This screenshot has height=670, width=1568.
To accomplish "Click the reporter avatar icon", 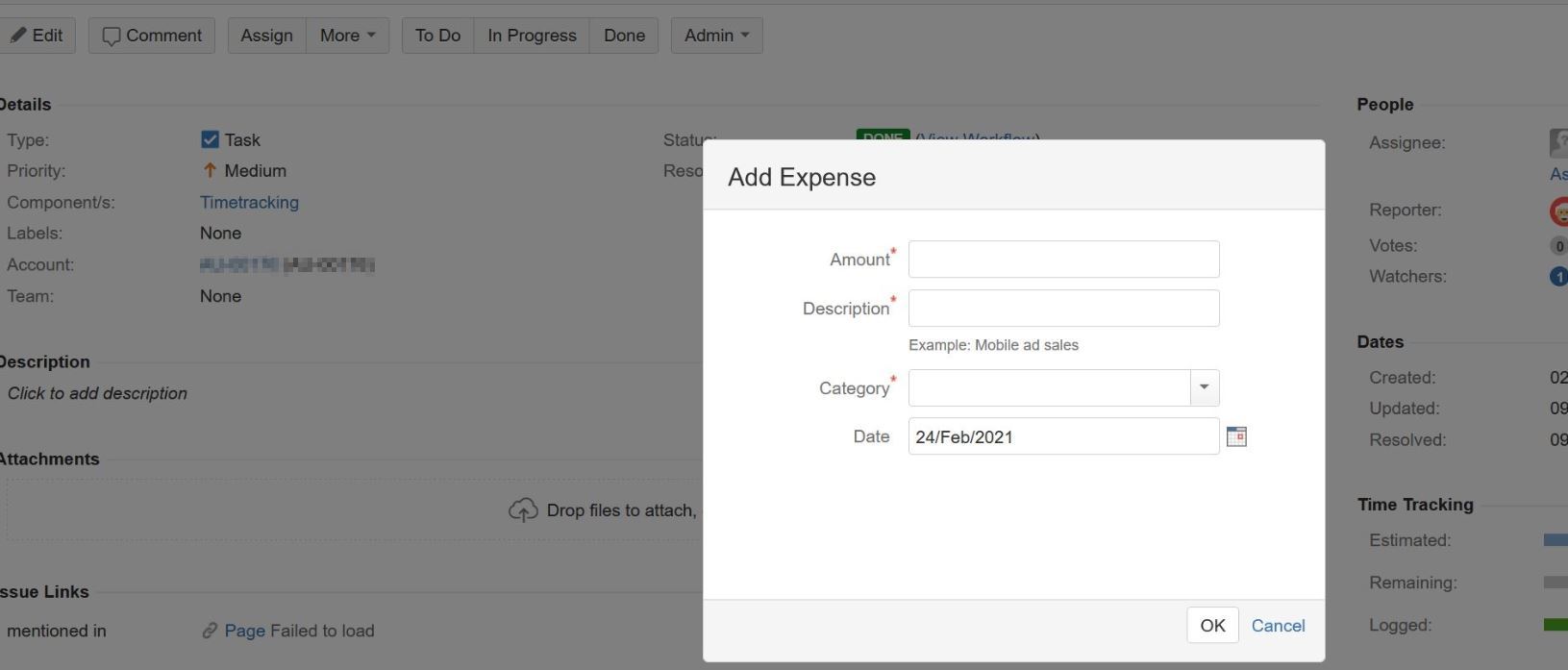I will (1559, 211).
